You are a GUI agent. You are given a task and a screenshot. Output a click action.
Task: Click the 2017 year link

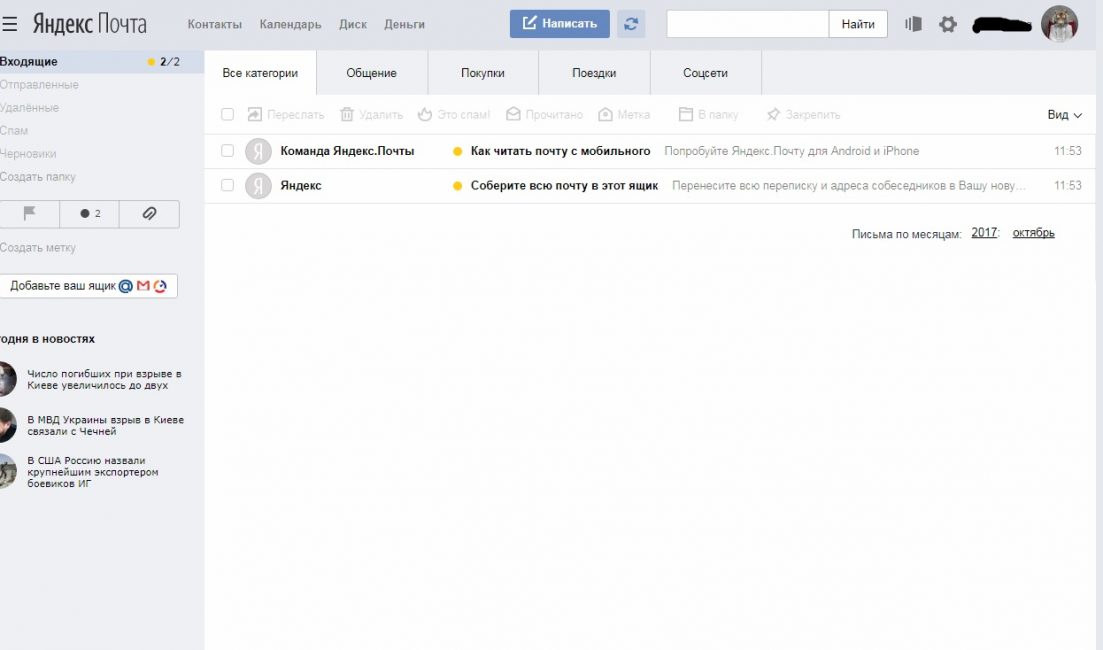[984, 233]
